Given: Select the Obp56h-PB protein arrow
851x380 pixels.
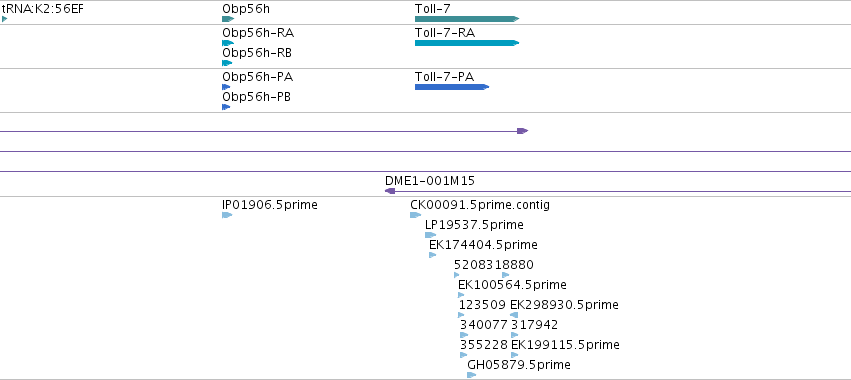Looking at the screenshot, I should coord(226,107).
